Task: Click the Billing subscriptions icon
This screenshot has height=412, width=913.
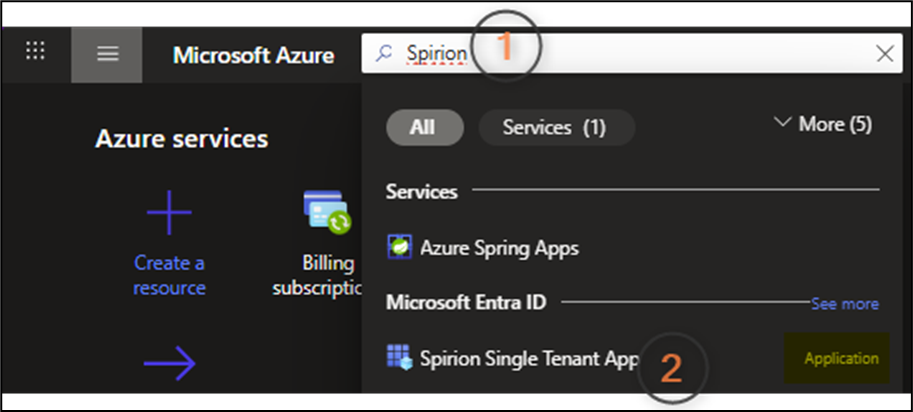Action: point(327,212)
